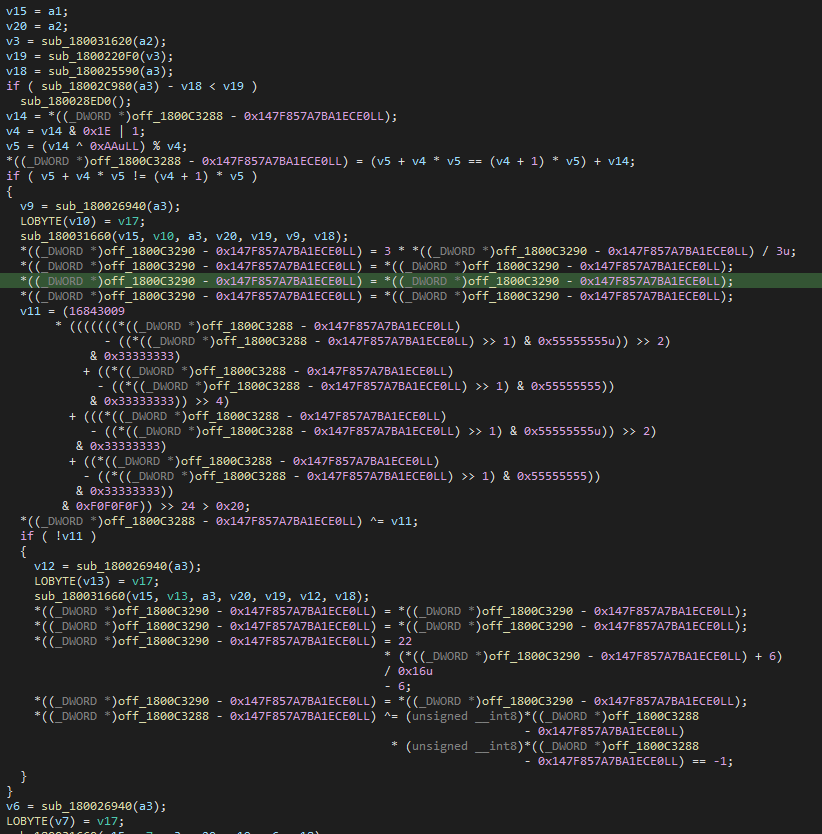Viewport: 822px width, 834px height.
Task: Select the variable v20 on line two
Action: point(17,26)
